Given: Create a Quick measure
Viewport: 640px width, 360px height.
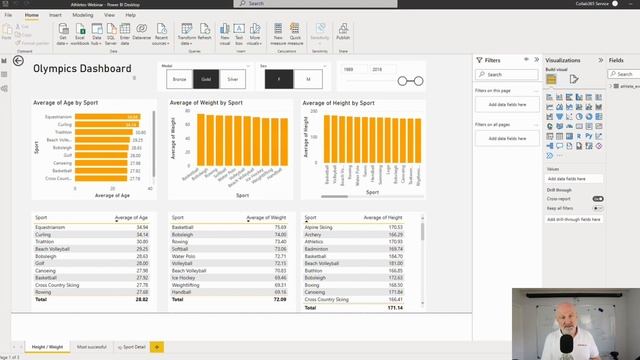Looking at the screenshot, I should click(295, 34).
